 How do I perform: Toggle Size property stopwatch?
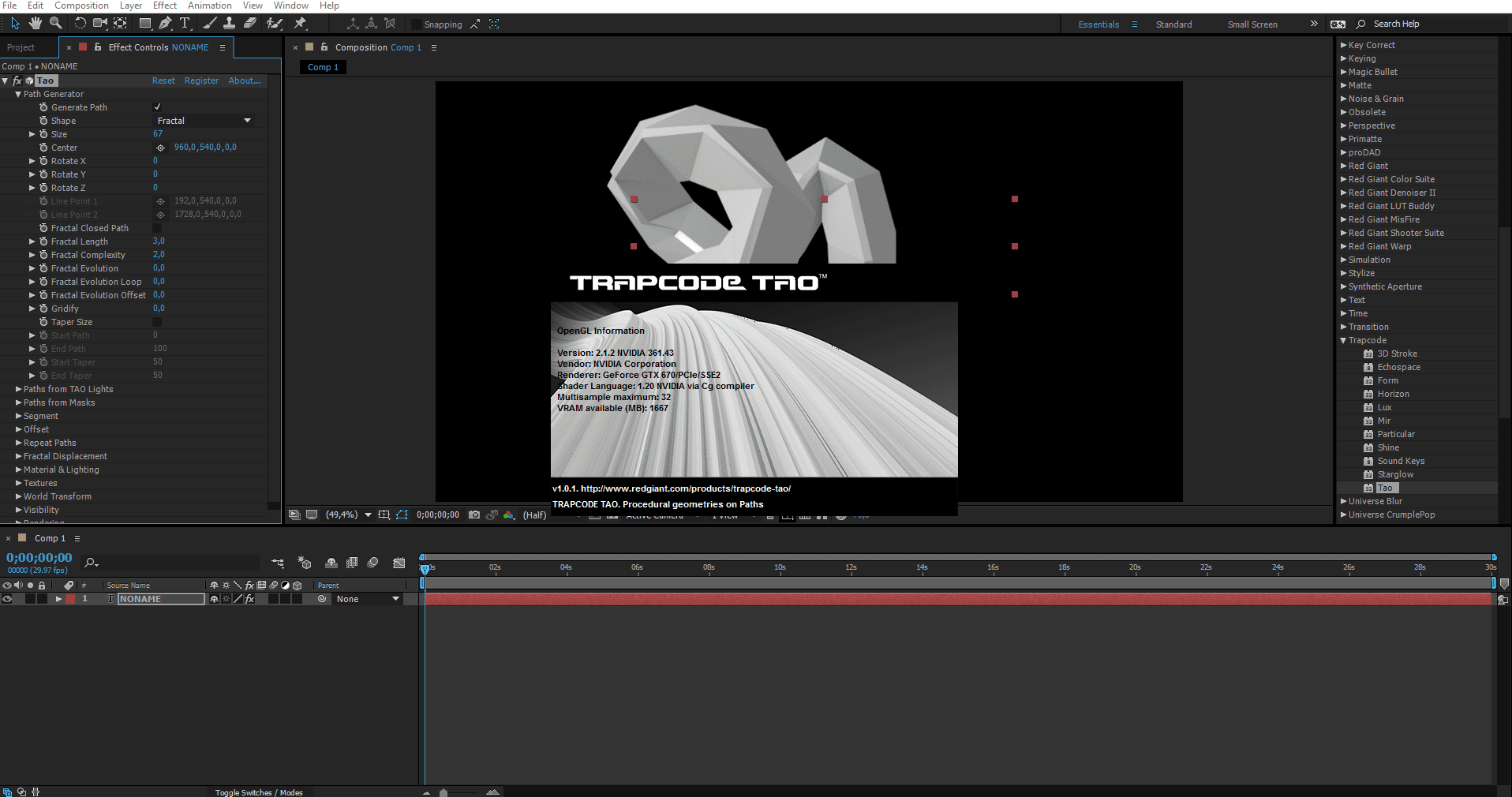[x=44, y=134]
